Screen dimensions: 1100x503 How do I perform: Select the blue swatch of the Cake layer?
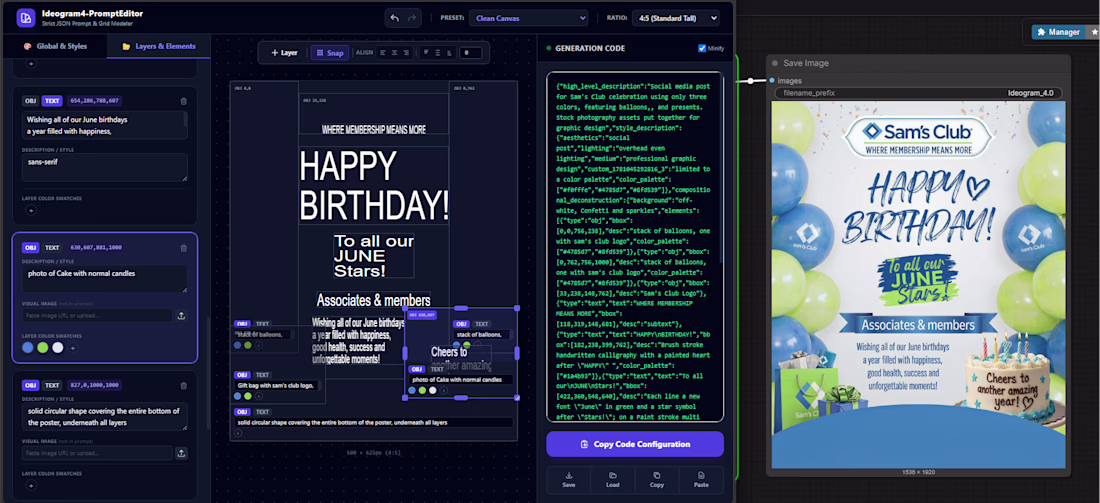(x=28, y=348)
